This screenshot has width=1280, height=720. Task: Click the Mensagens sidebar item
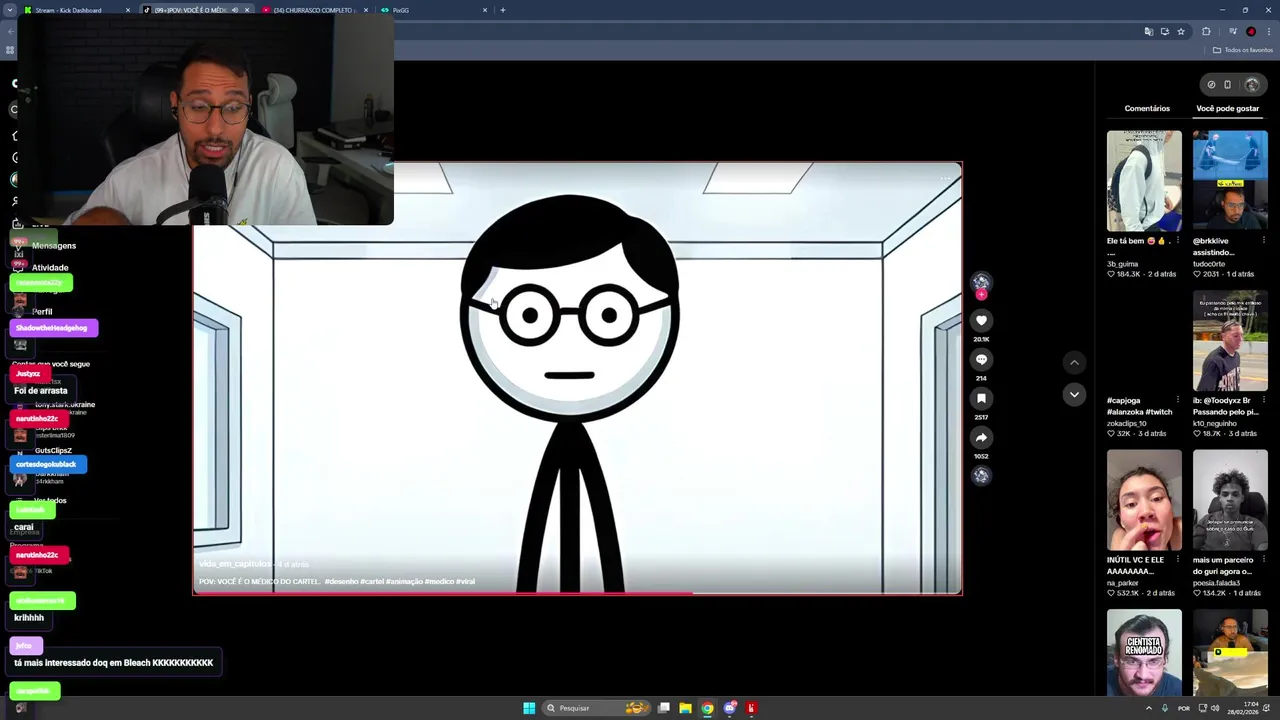pos(54,246)
